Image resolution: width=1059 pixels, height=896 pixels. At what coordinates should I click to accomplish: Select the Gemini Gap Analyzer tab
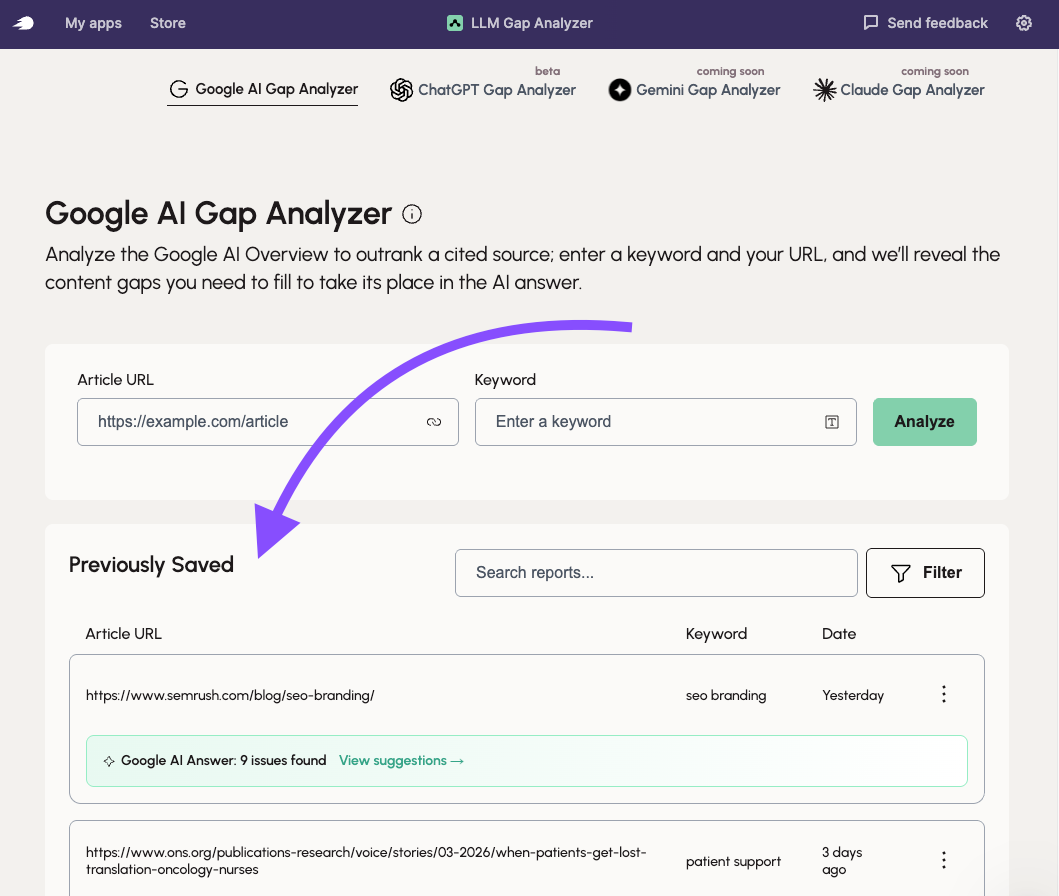695,90
